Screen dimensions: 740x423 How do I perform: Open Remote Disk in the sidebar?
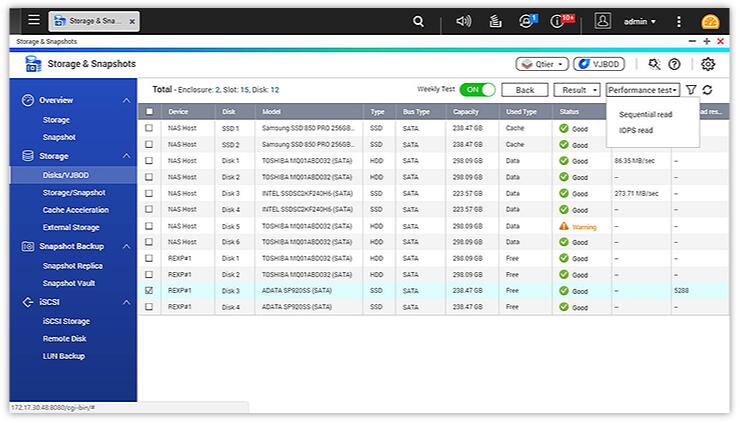click(x=64, y=338)
